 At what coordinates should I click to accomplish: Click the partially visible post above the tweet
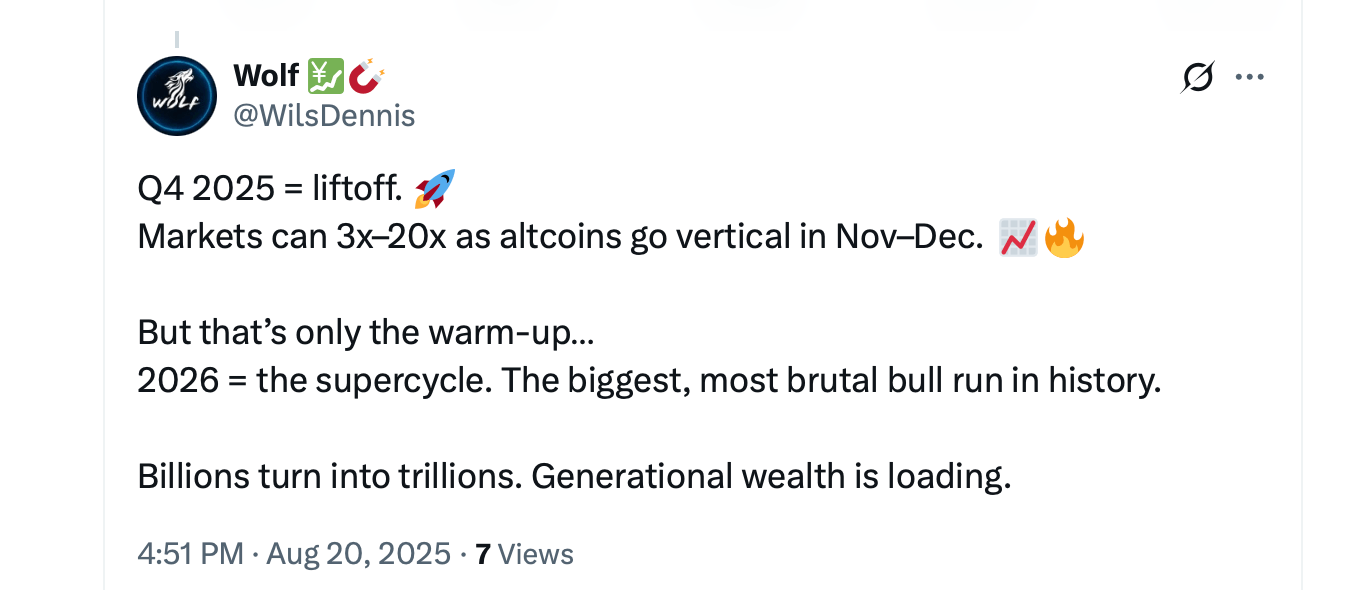tap(675, 12)
